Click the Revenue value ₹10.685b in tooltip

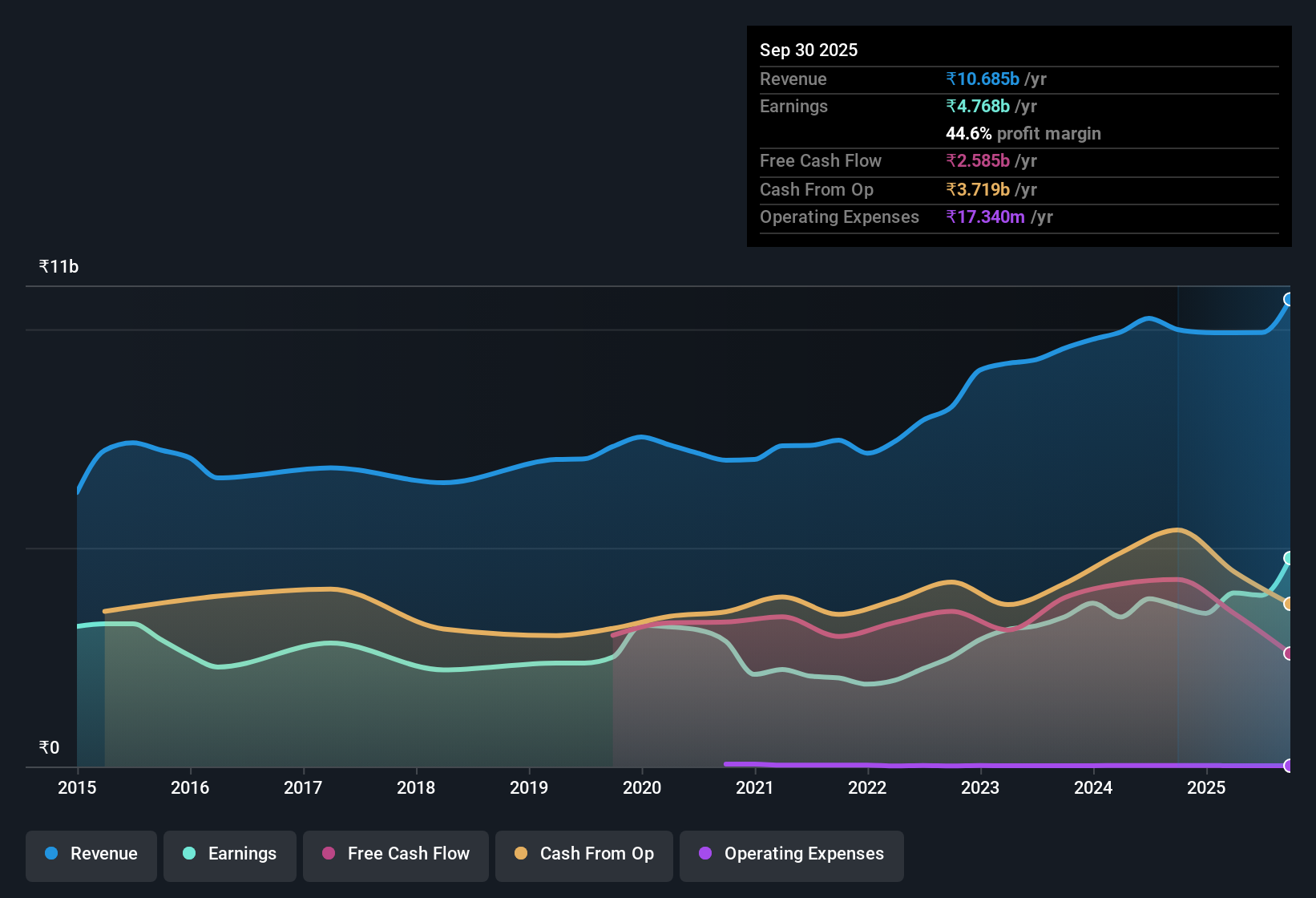(x=983, y=79)
